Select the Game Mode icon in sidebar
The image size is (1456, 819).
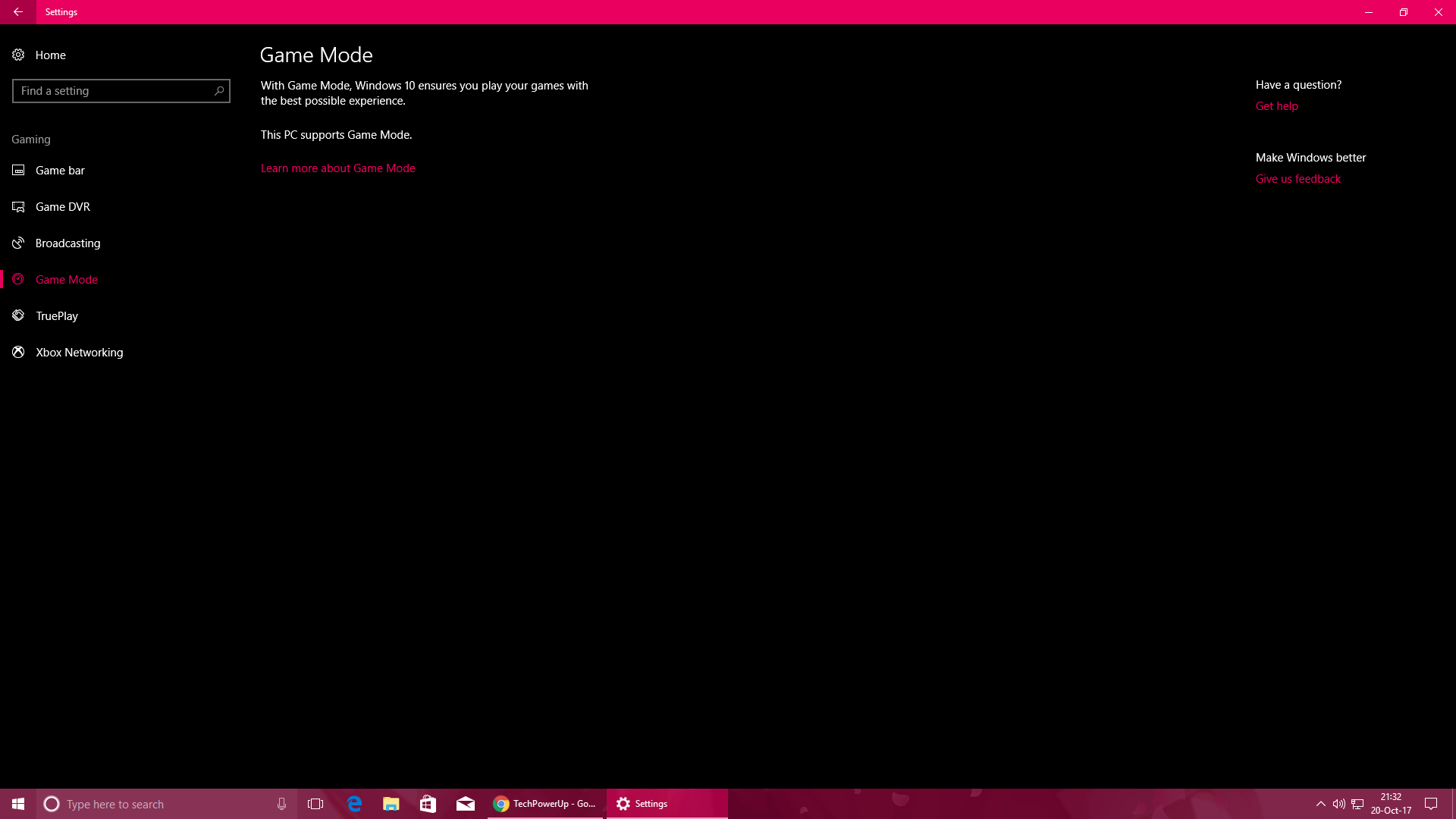(18, 279)
